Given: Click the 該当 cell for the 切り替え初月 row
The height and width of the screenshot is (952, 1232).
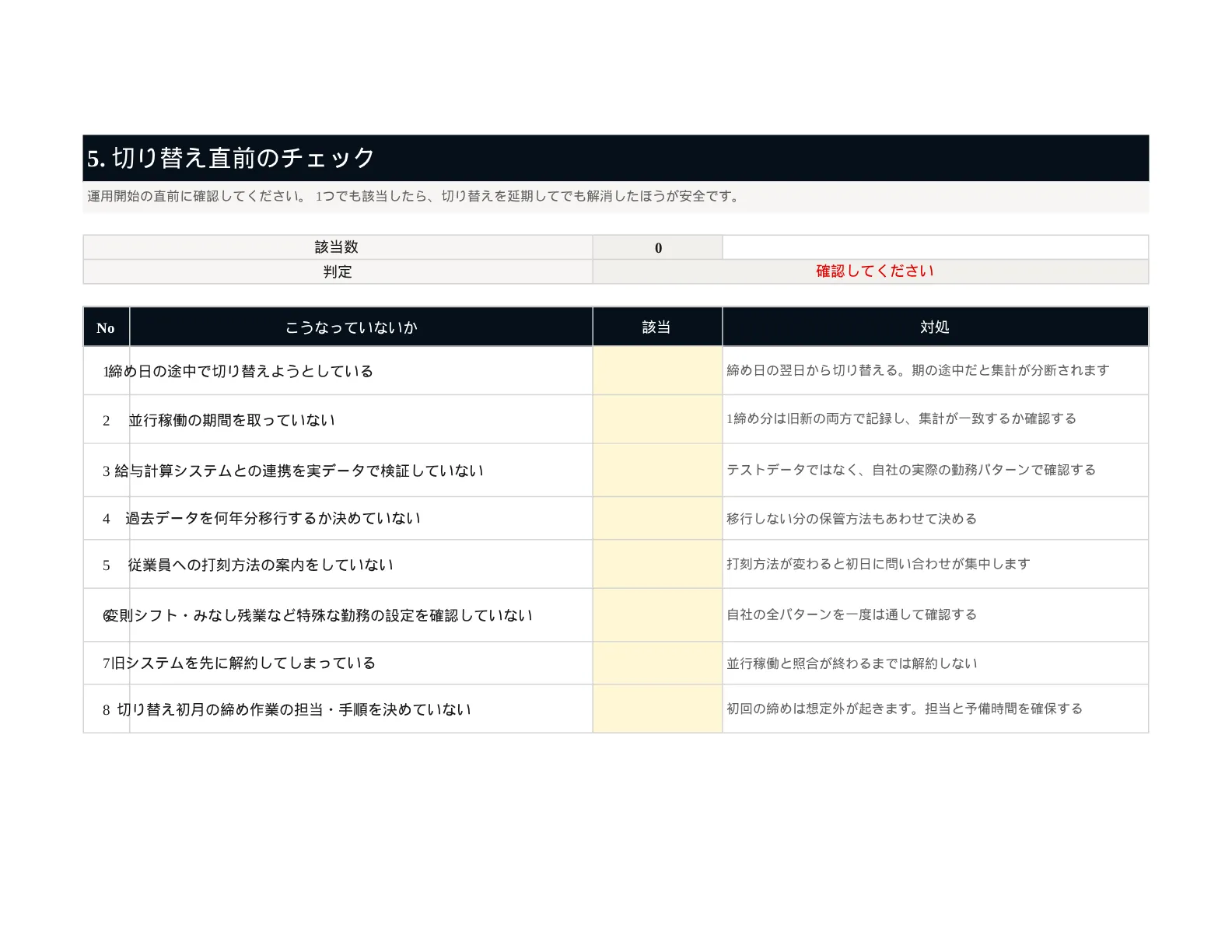Looking at the screenshot, I should pos(657,709).
